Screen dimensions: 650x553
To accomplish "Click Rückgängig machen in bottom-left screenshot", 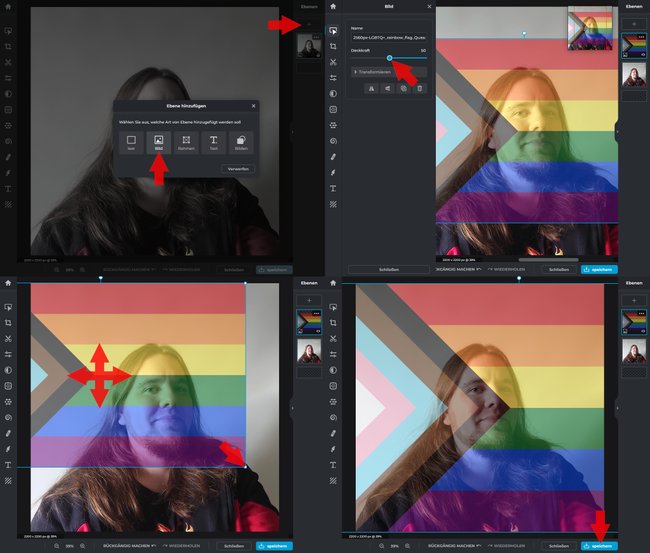I will pyautogui.click(x=130, y=546).
